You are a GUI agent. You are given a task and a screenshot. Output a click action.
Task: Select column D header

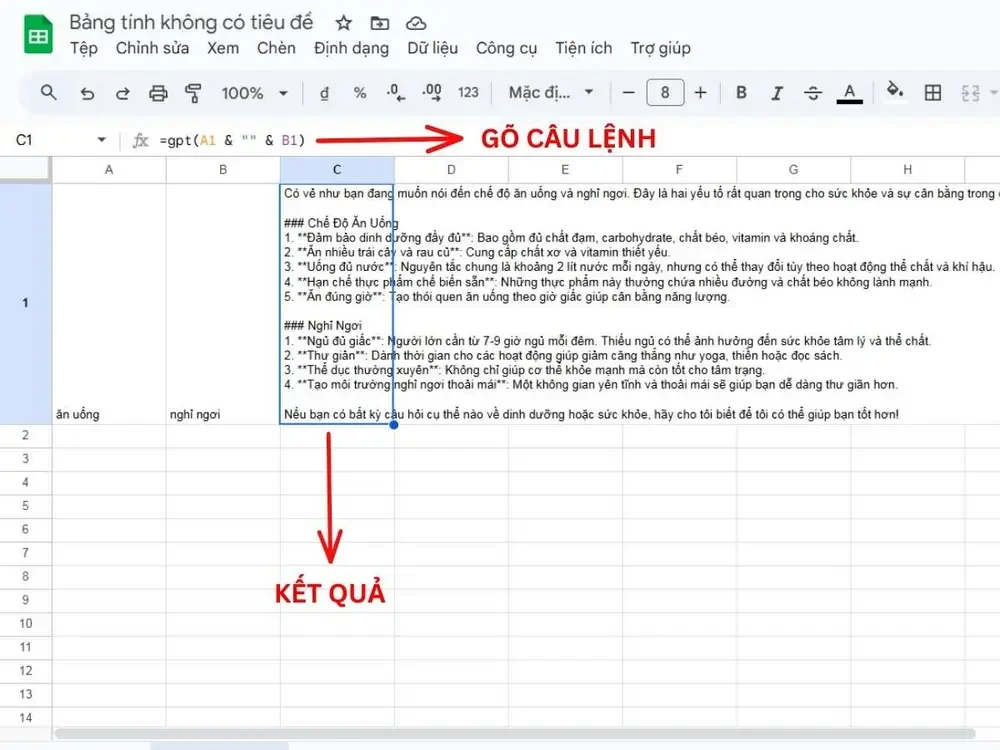click(x=451, y=170)
